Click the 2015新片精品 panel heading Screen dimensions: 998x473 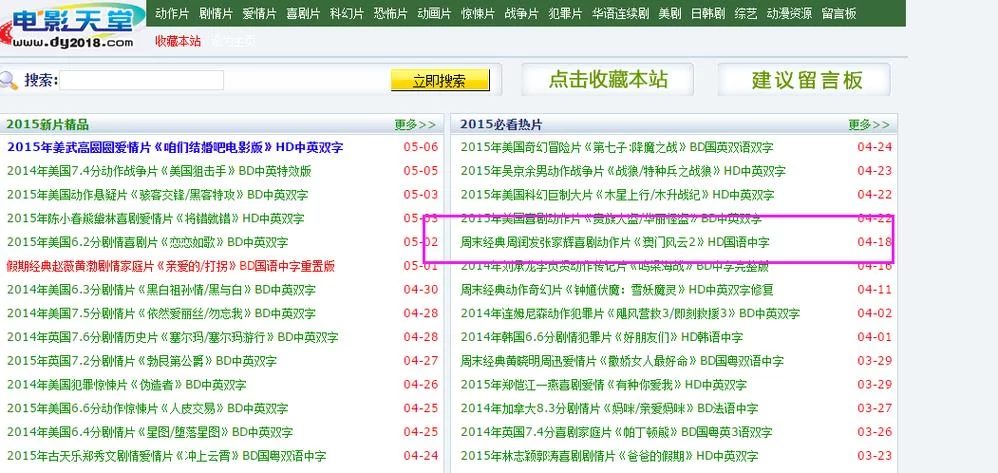[48, 125]
